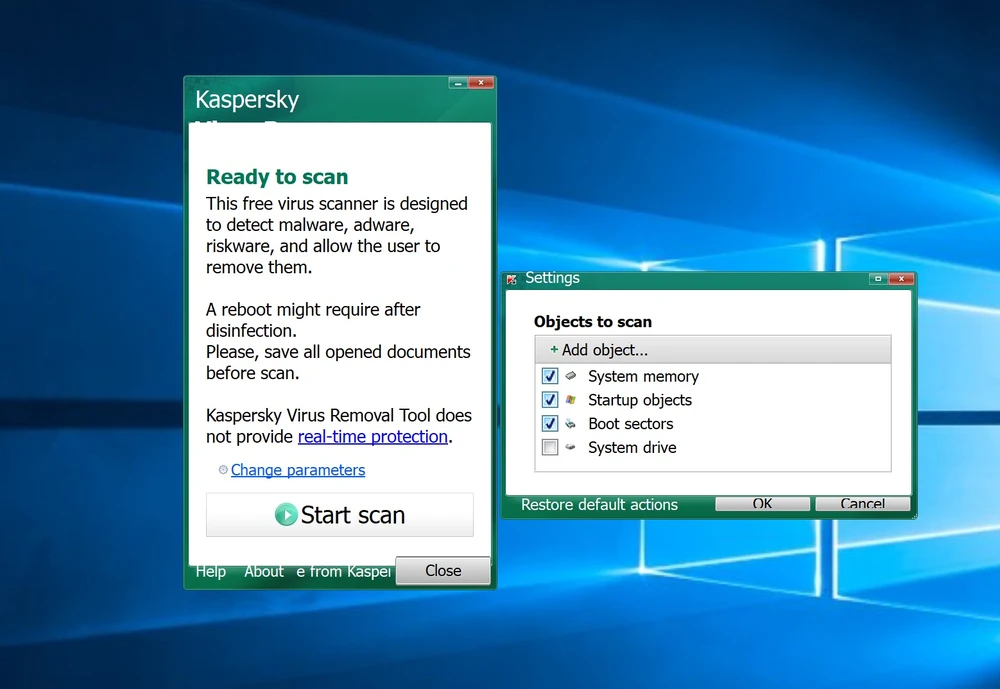
Task: Enable the System drive checkbox
Action: [549, 448]
